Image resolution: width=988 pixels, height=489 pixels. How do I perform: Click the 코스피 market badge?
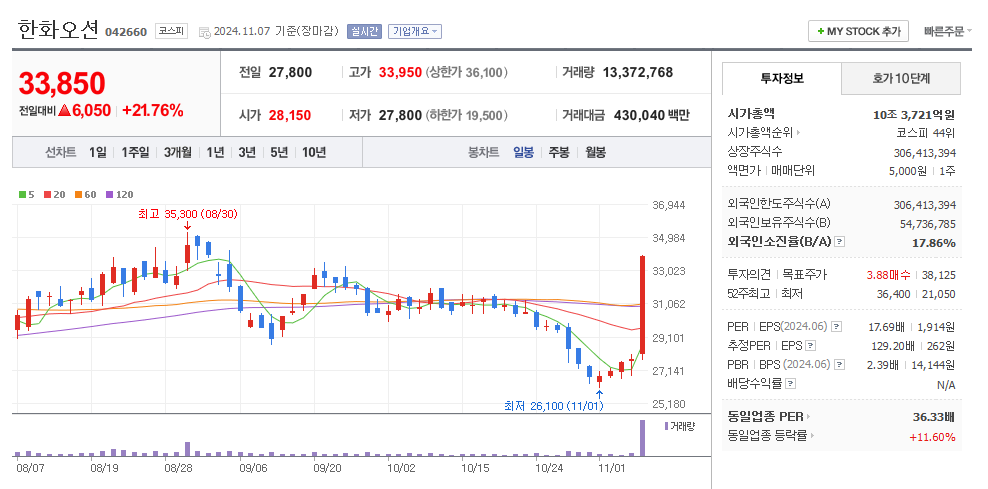171,31
